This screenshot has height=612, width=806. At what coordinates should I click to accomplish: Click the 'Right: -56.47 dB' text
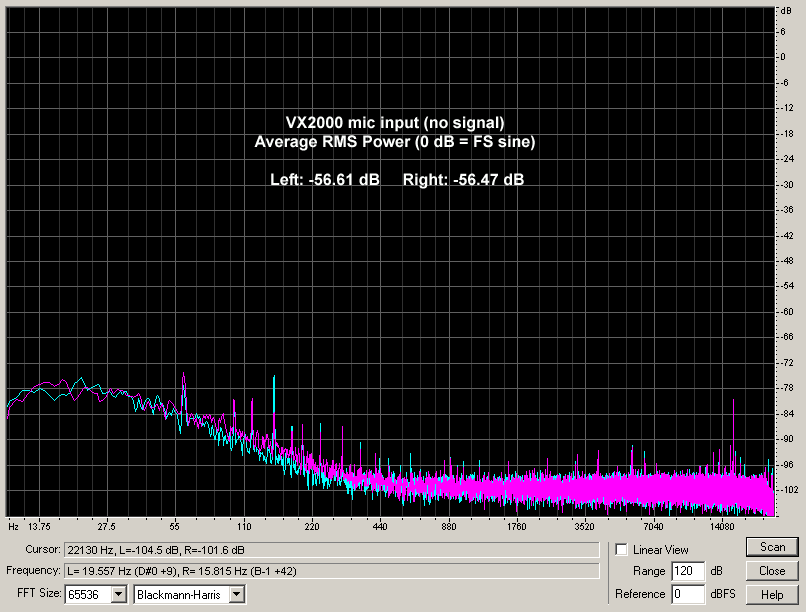click(x=463, y=179)
